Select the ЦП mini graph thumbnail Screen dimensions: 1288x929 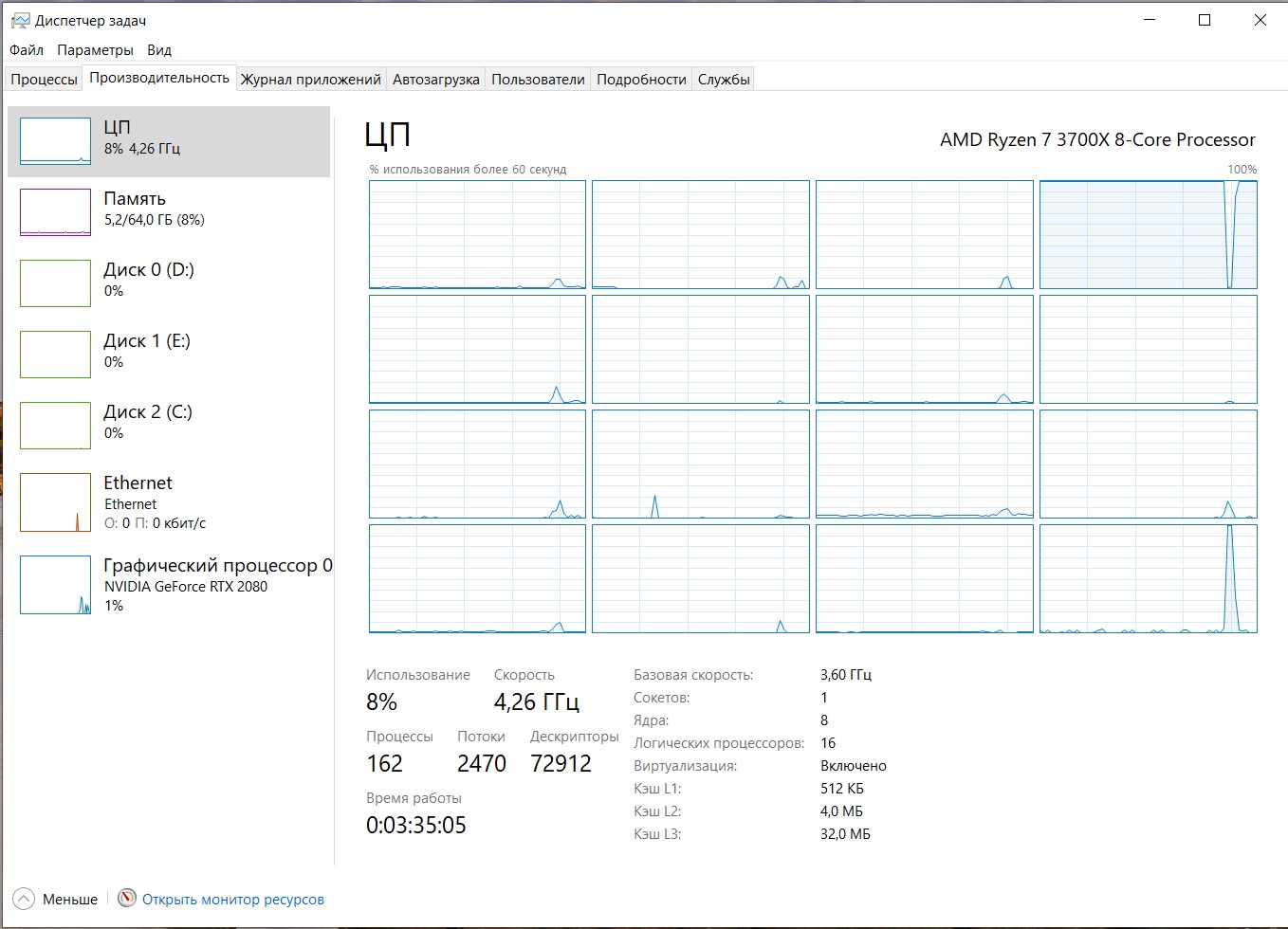click(55, 141)
